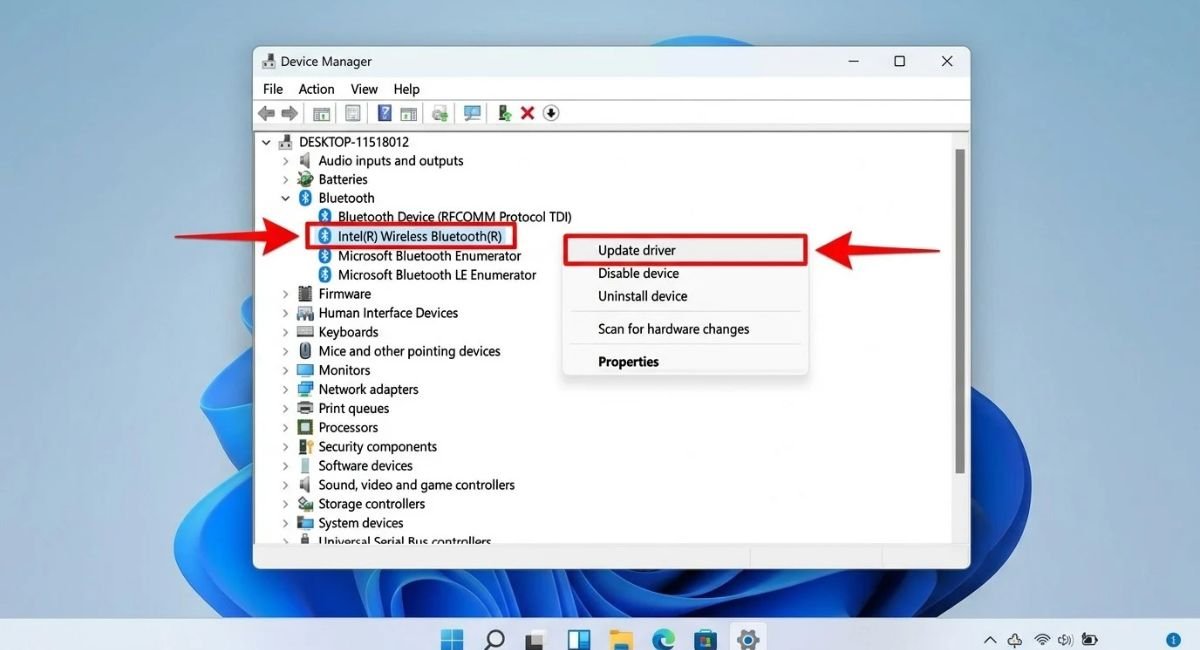Open the Properties toolbar icon

(x=352, y=113)
